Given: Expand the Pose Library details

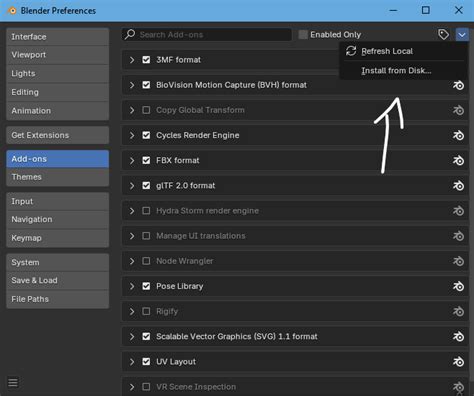Looking at the screenshot, I should click(132, 286).
